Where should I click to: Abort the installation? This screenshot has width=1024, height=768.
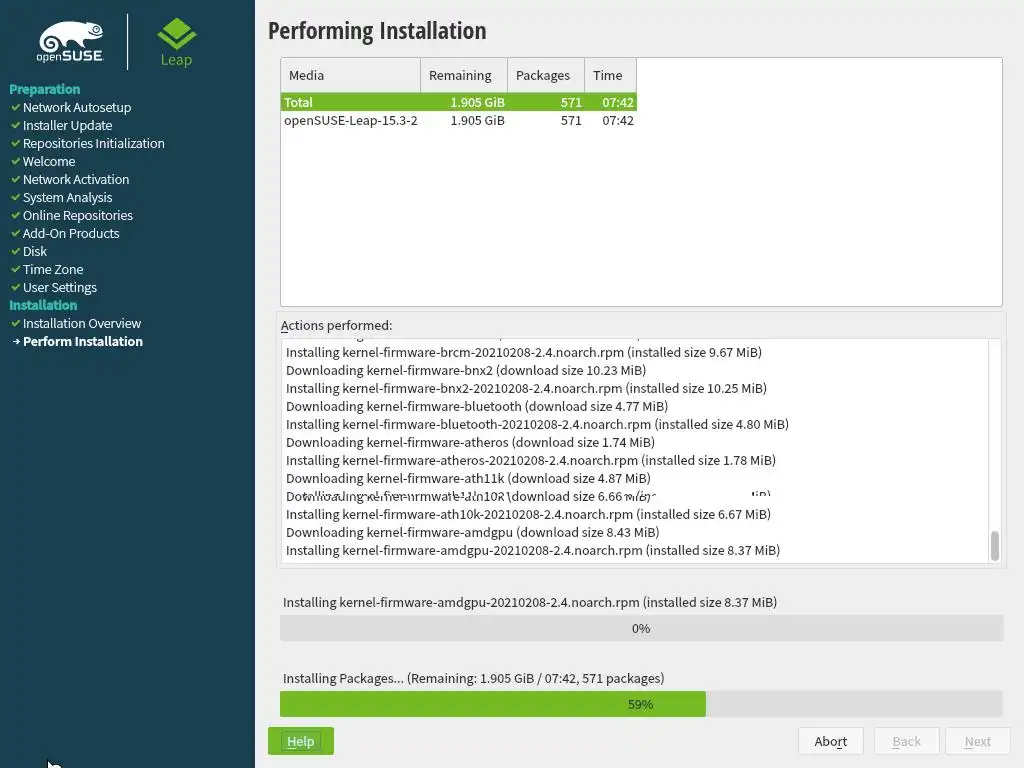tap(831, 741)
